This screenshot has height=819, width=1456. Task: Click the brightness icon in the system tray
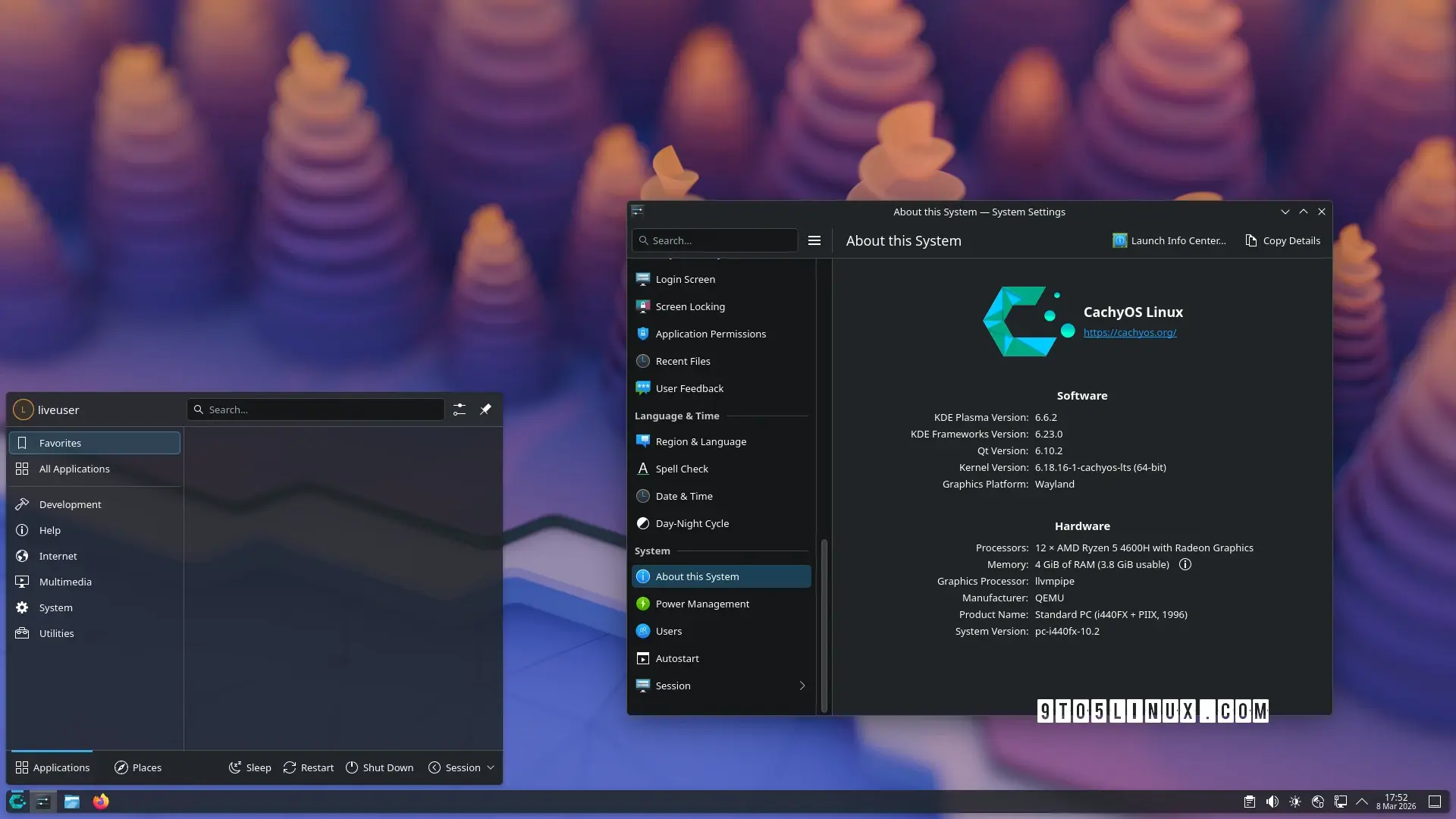click(x=1295, y=802)
